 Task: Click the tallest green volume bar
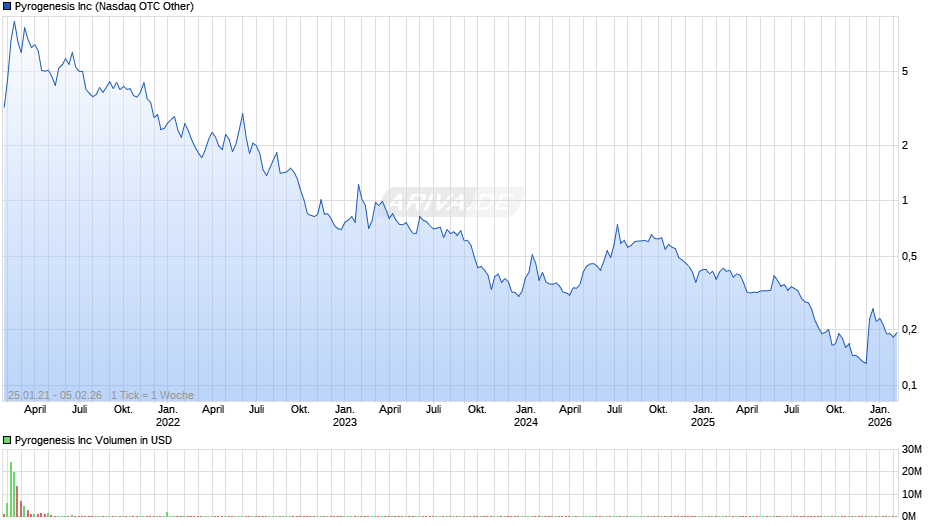pyautogui.click(x=11, y=489)
